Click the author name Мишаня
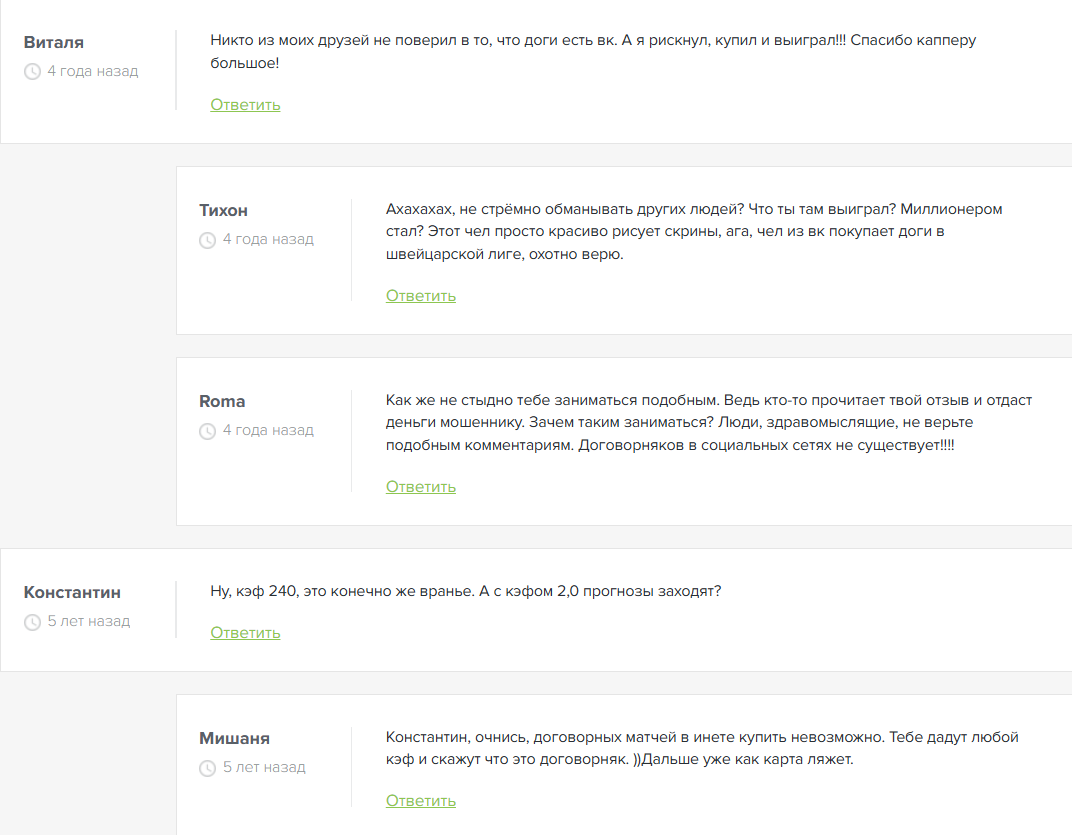 coord(235,738)
